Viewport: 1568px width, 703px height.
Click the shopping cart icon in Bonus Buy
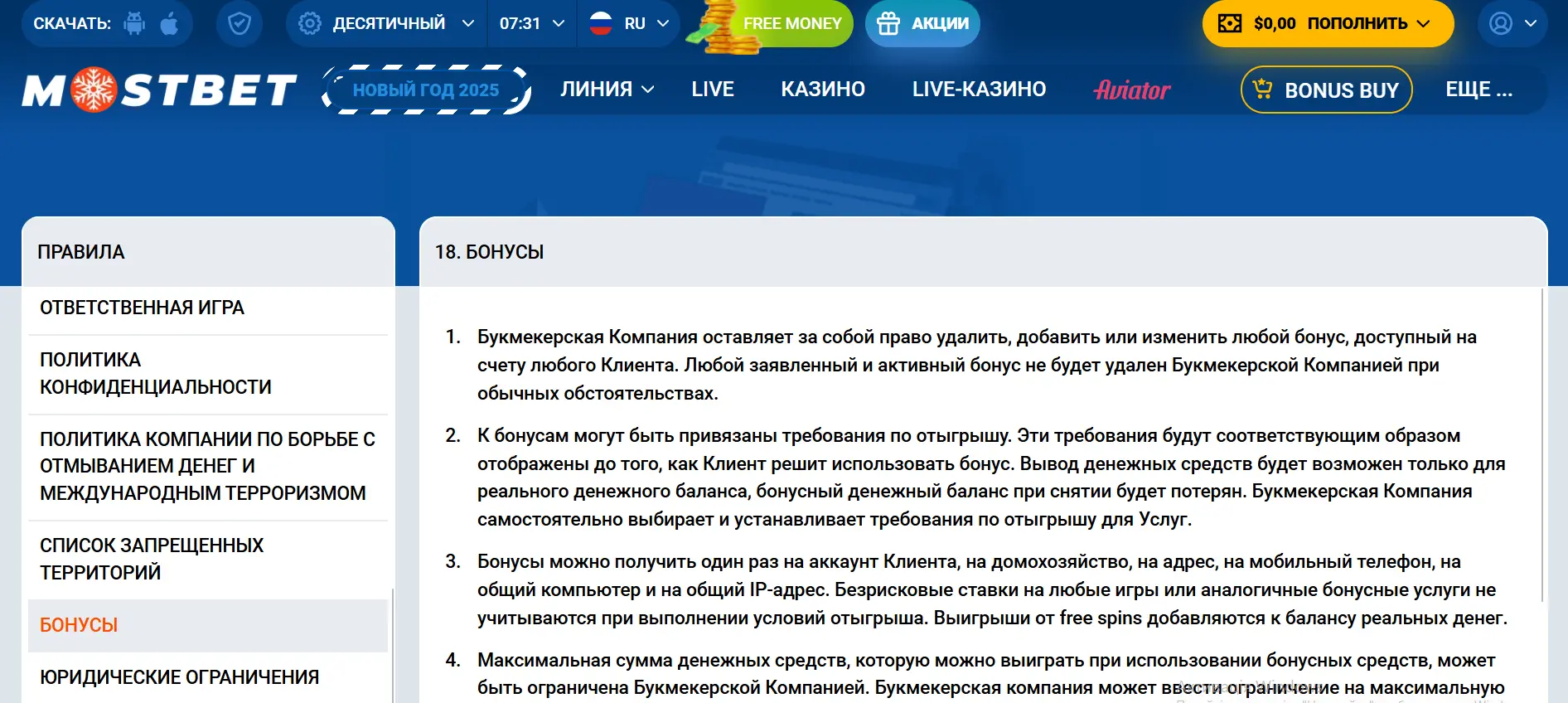(1263, 88)
